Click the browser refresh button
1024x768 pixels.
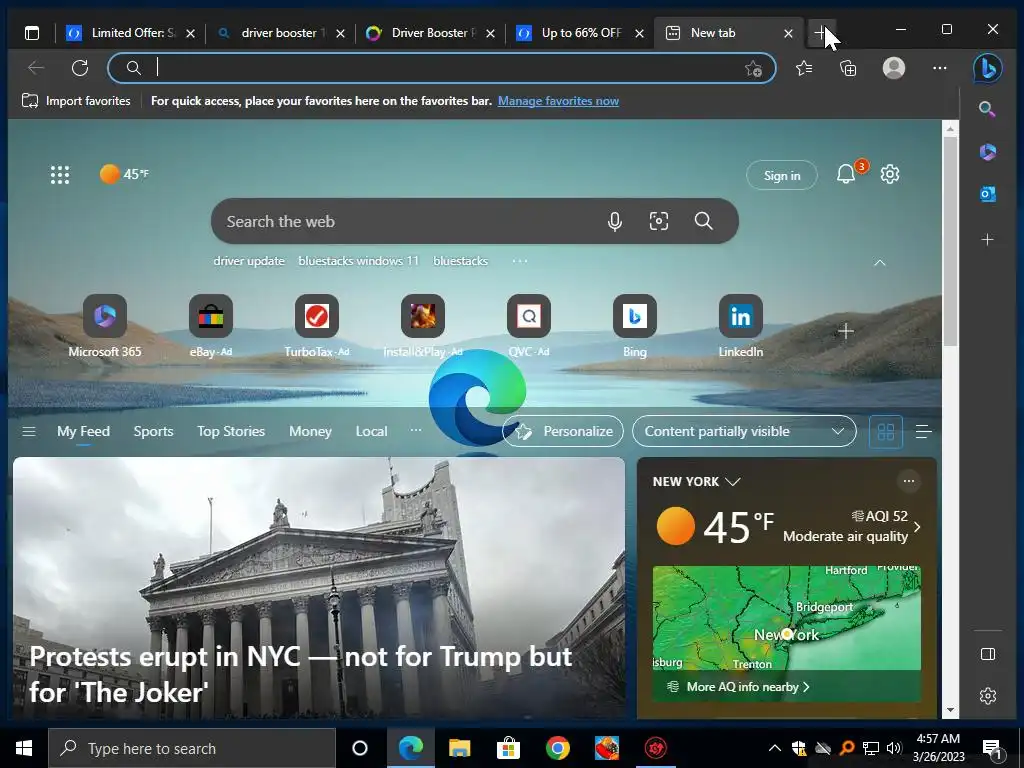[80, 68]
